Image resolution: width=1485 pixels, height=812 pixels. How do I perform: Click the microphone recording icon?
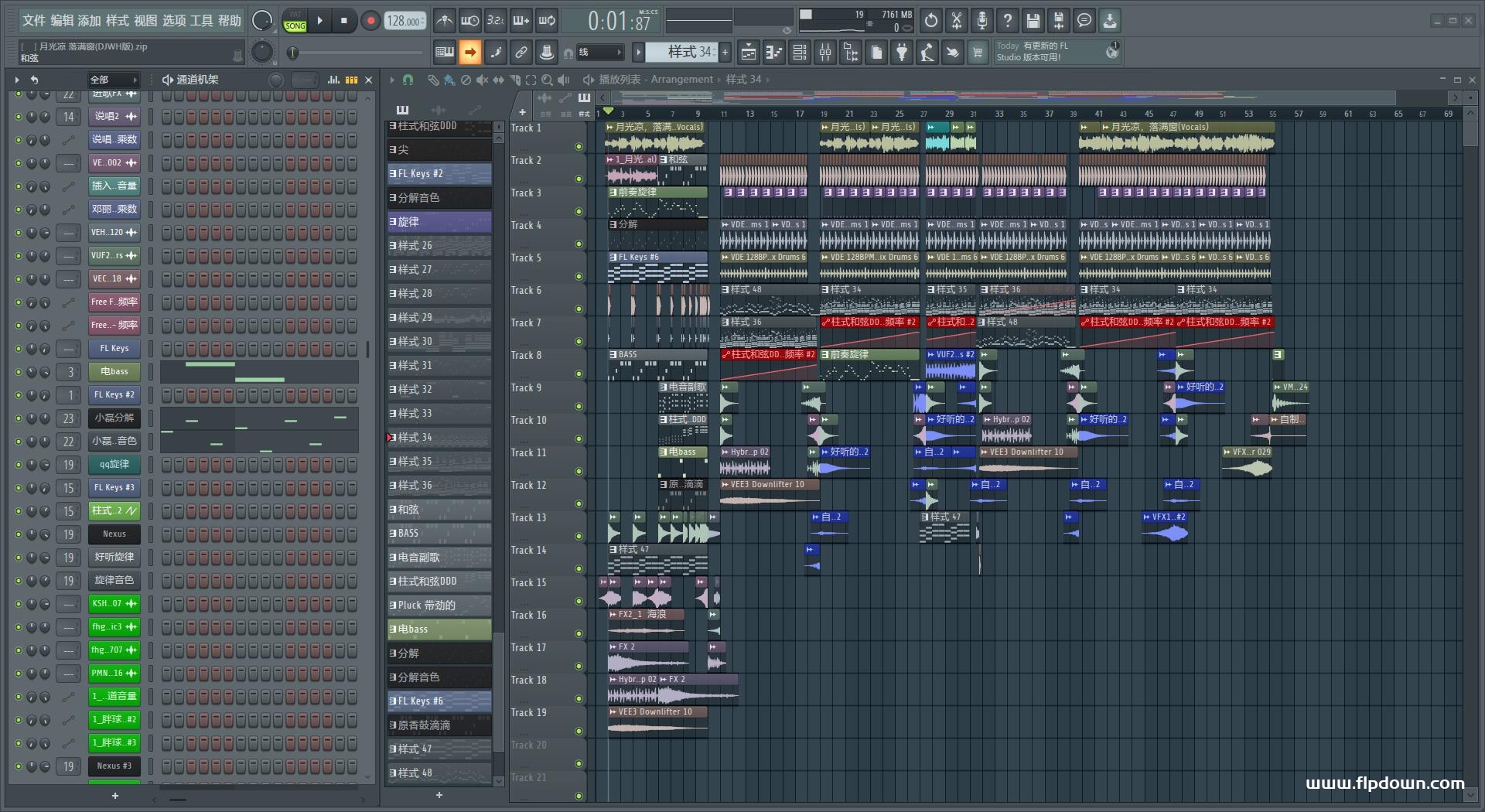(x=982, y=21)
